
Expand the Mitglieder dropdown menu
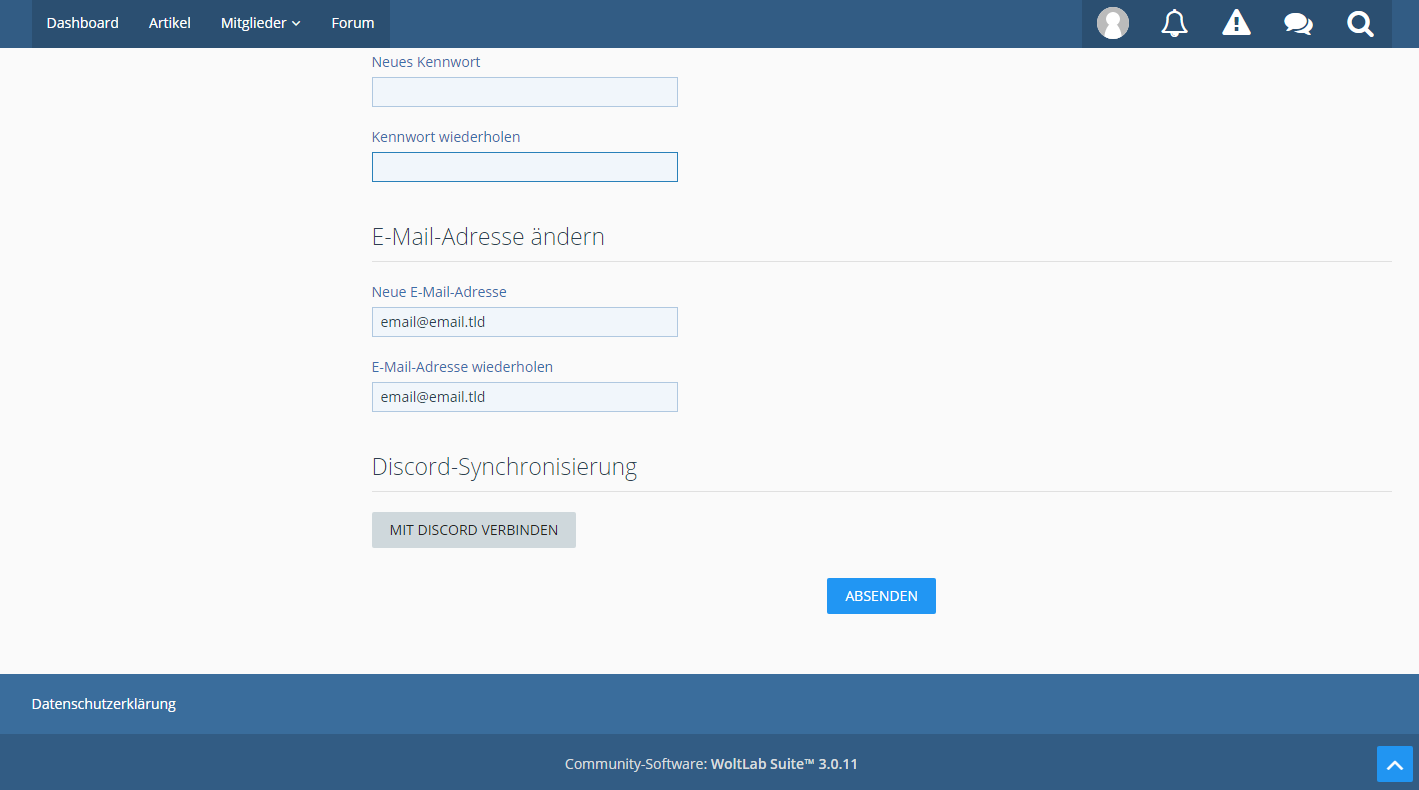260,23
